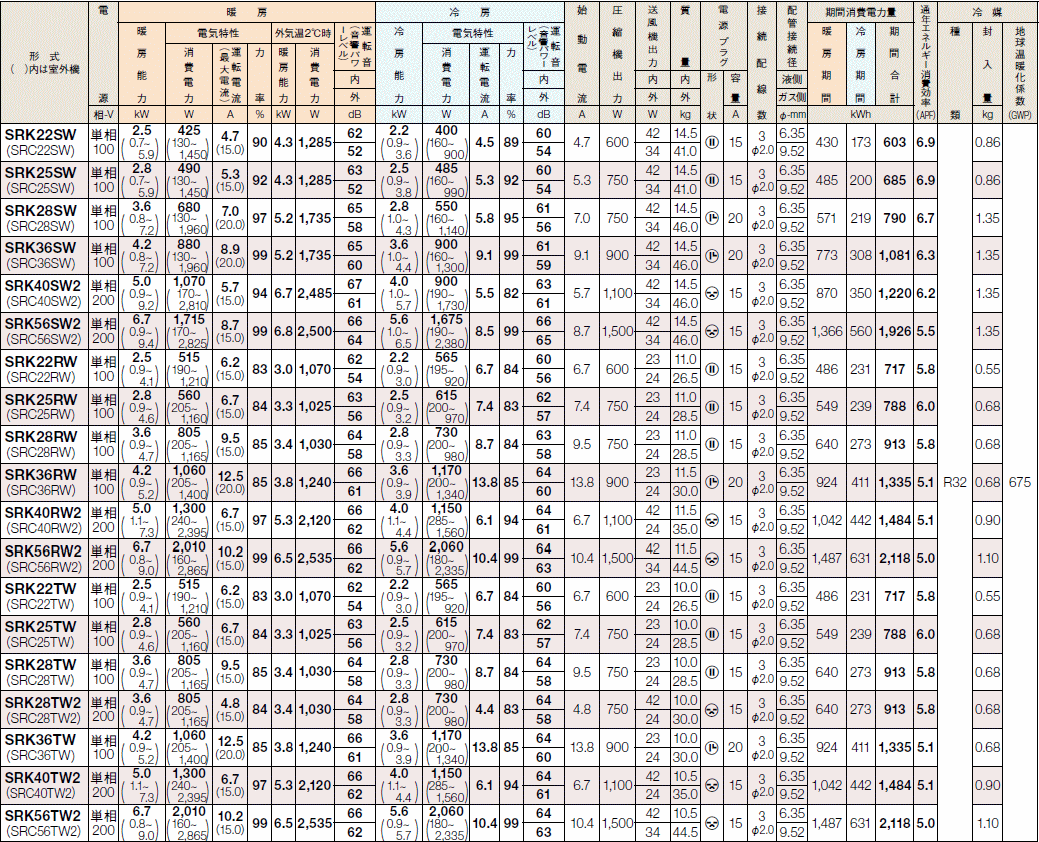Select seasonal total 1,081 for SRK36SW

pyautogui.click(x=895, y=256)
